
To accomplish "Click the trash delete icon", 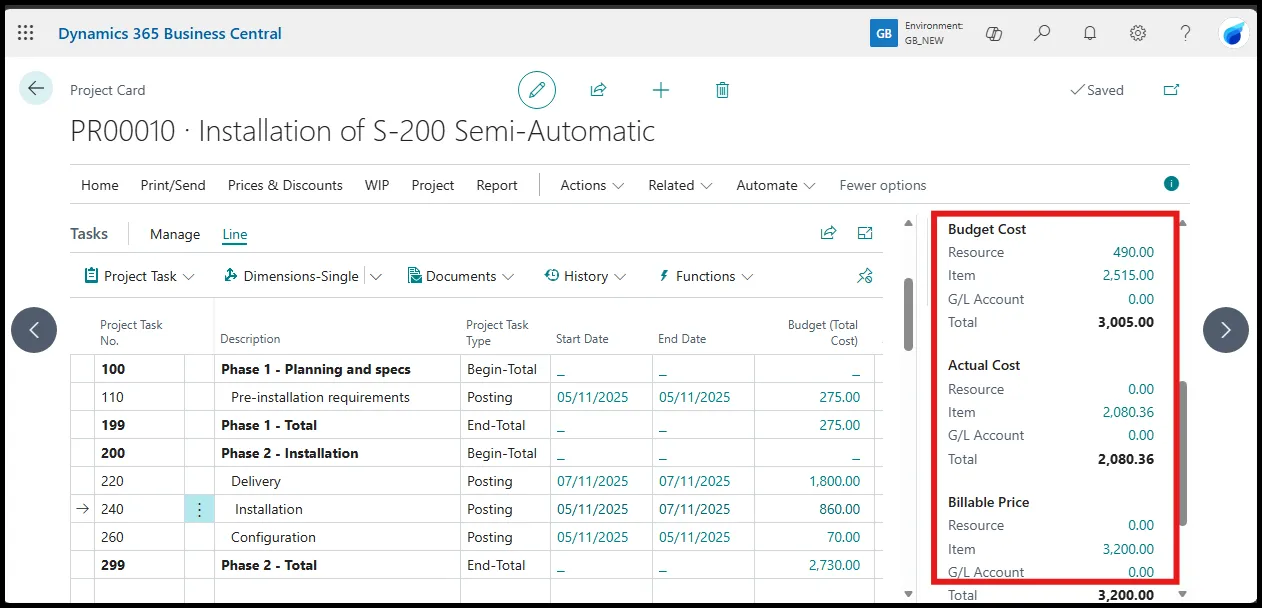I will click(722, 90).
